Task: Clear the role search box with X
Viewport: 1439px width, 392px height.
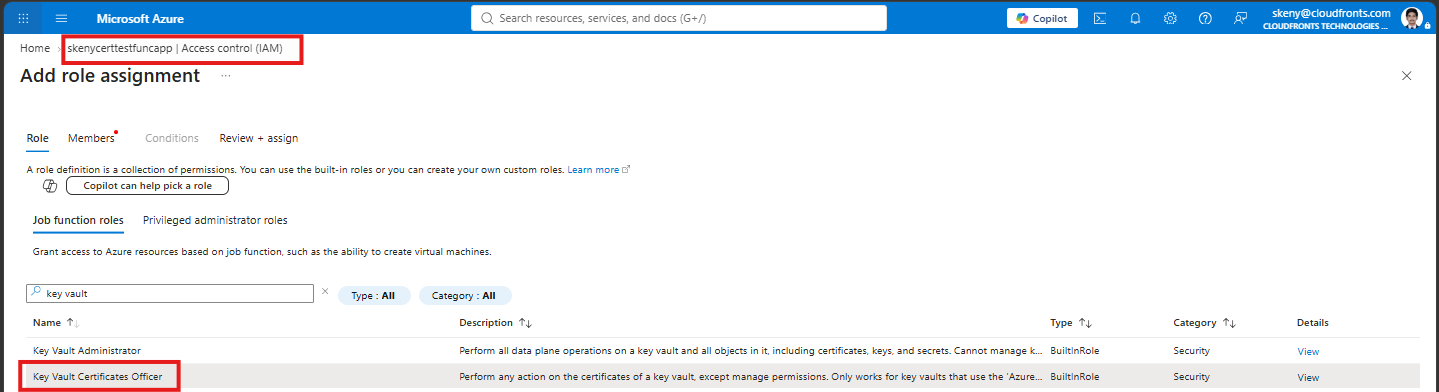Action: pos(324,293)
